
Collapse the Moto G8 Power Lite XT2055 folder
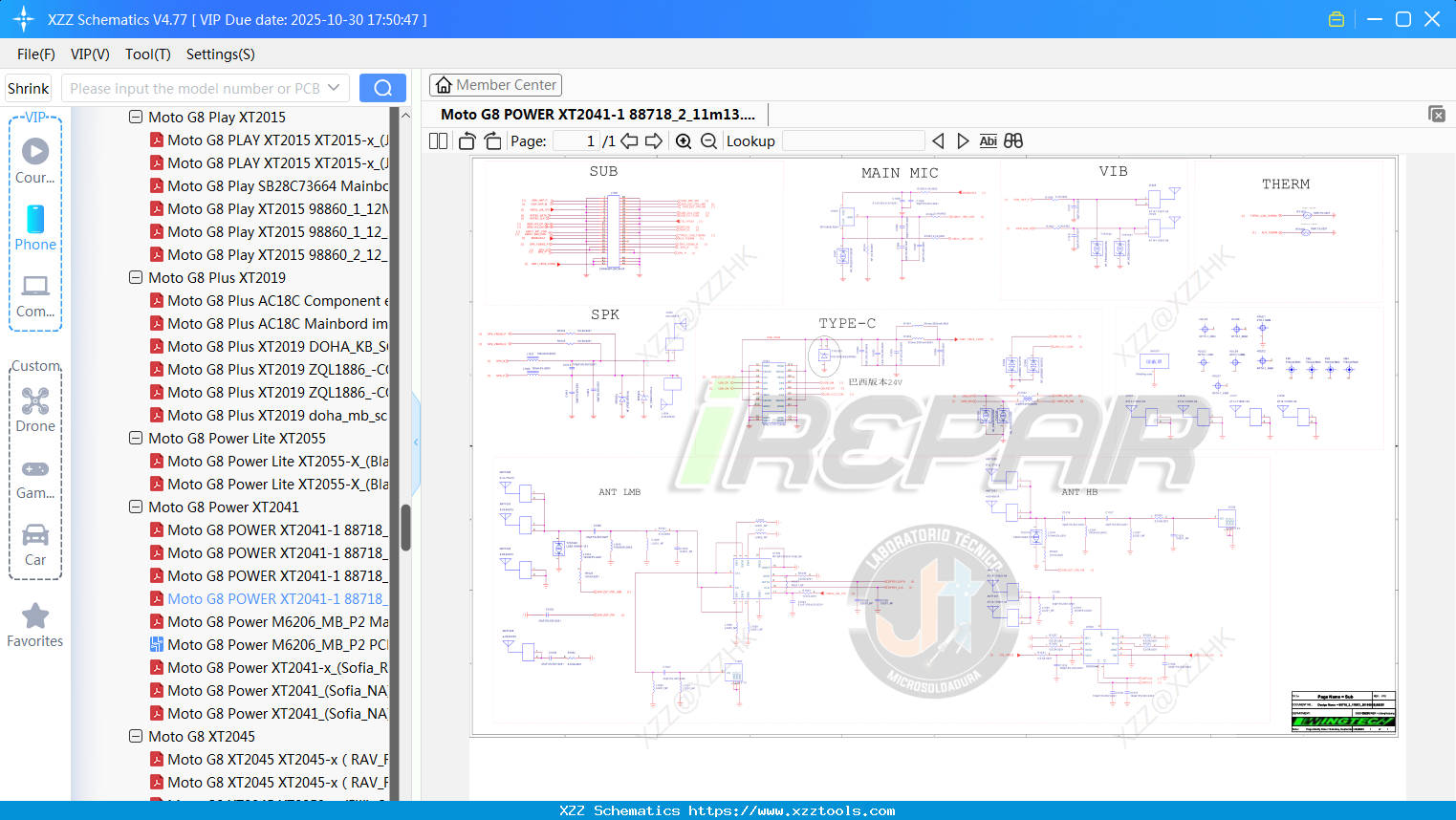[x=136, y=438]
